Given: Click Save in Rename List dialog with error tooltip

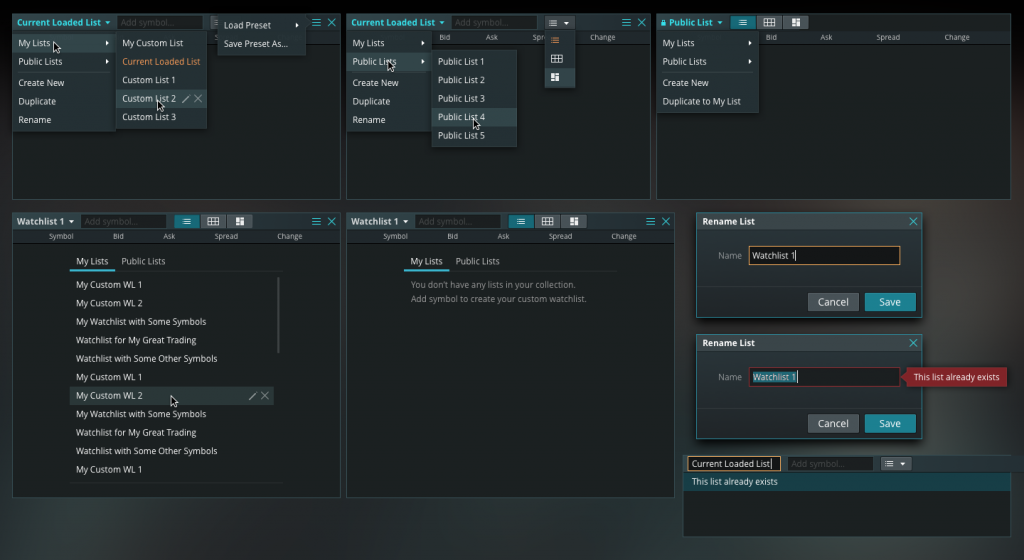Looking at the screenshot, I should 890,424.
